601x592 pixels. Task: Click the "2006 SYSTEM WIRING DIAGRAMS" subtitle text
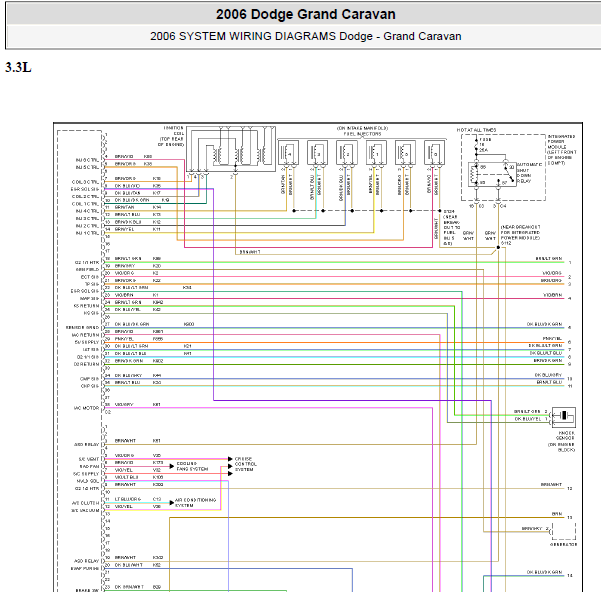tap(243, 36)
